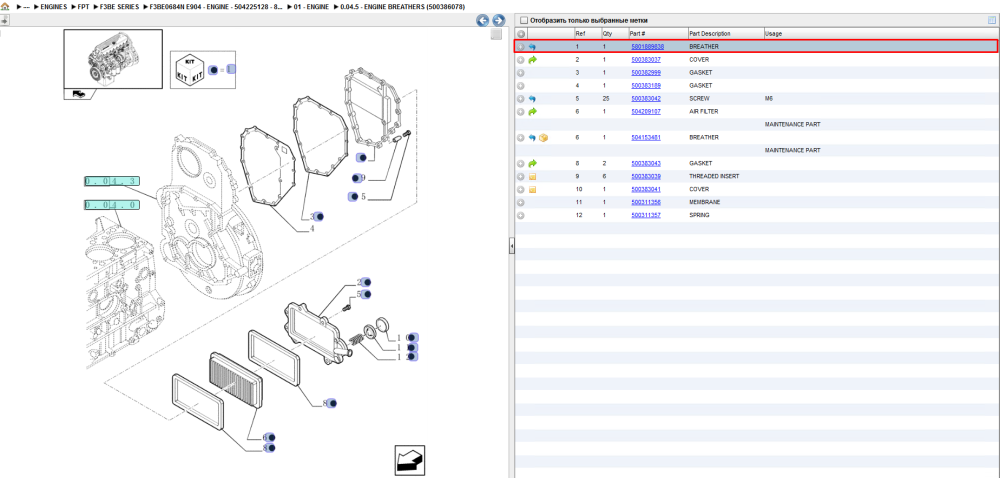Open the engine overview thumbnail
The image size is (1000, 478).
(x=113, y=59)
